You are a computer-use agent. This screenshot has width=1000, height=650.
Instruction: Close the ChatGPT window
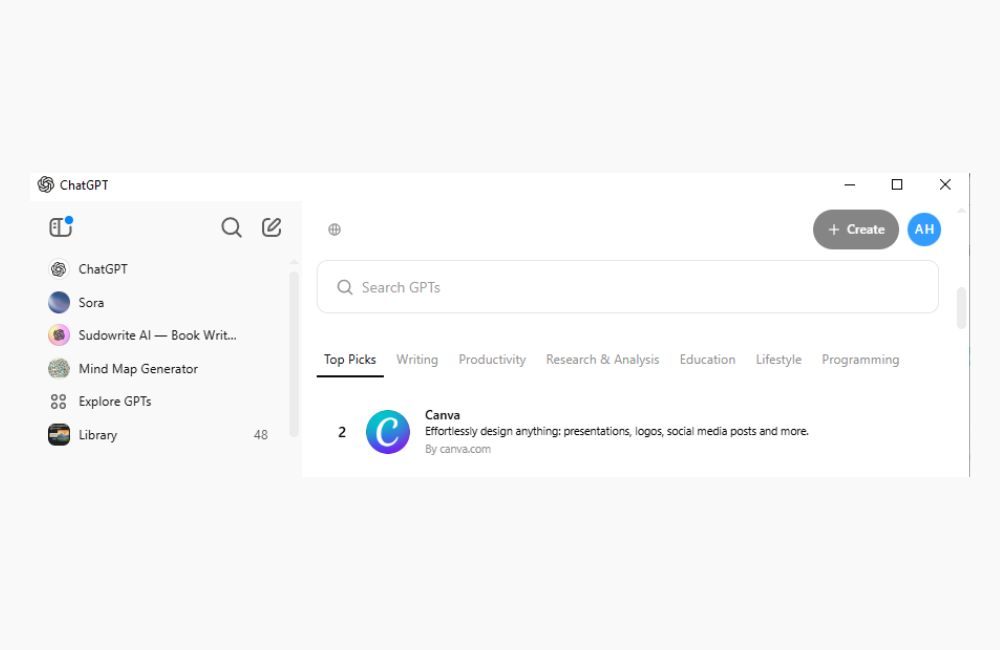click(x=945, y=185)
